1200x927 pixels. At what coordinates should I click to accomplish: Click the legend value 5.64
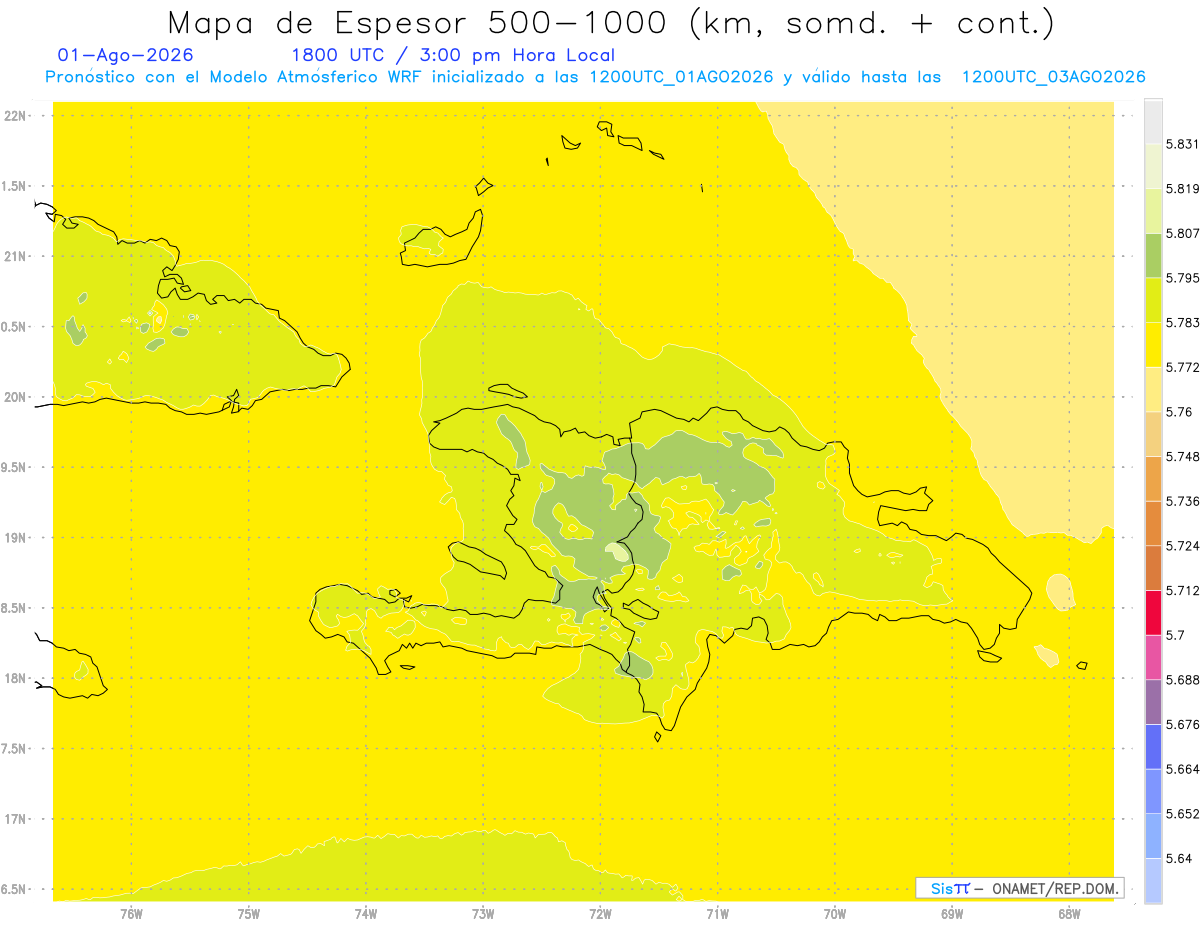pos(1179,858)
